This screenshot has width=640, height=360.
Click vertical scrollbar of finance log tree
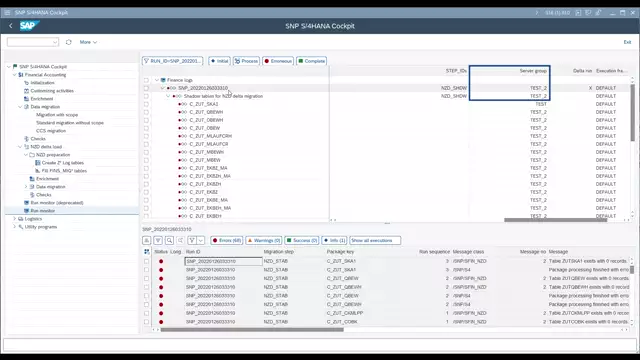(633, 113)
